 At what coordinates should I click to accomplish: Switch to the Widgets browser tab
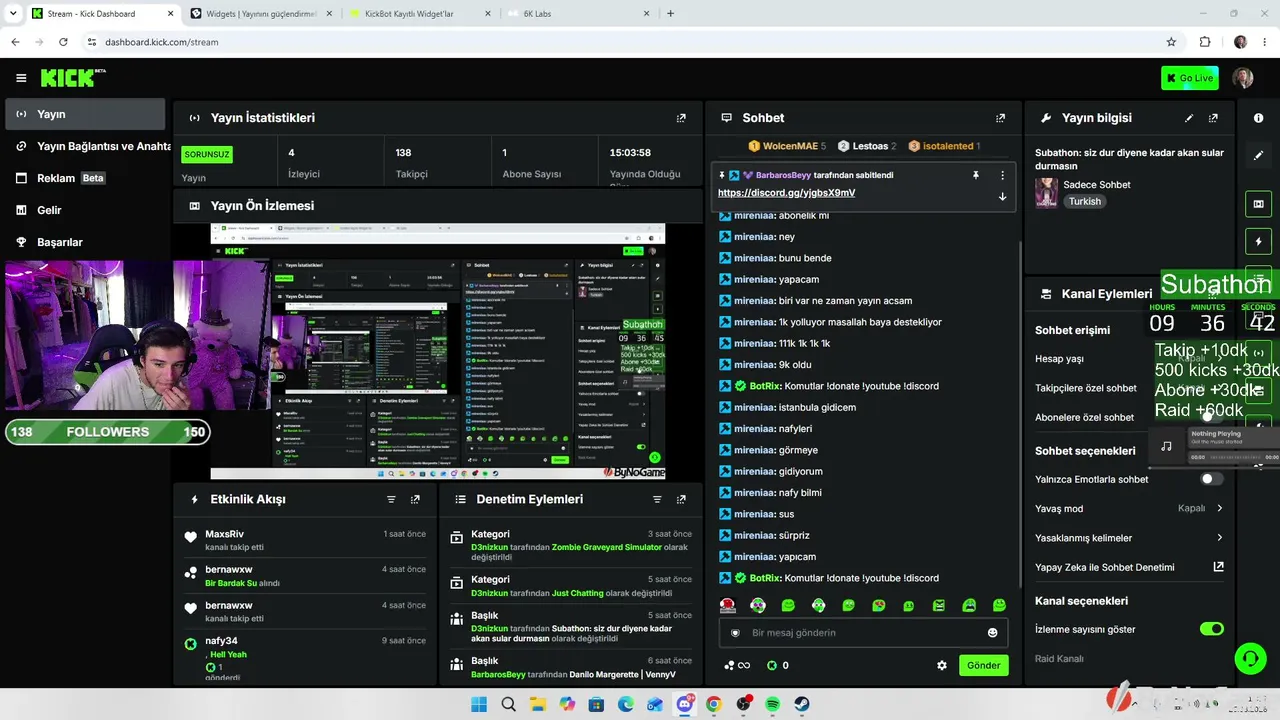click(x=260, y=14)
